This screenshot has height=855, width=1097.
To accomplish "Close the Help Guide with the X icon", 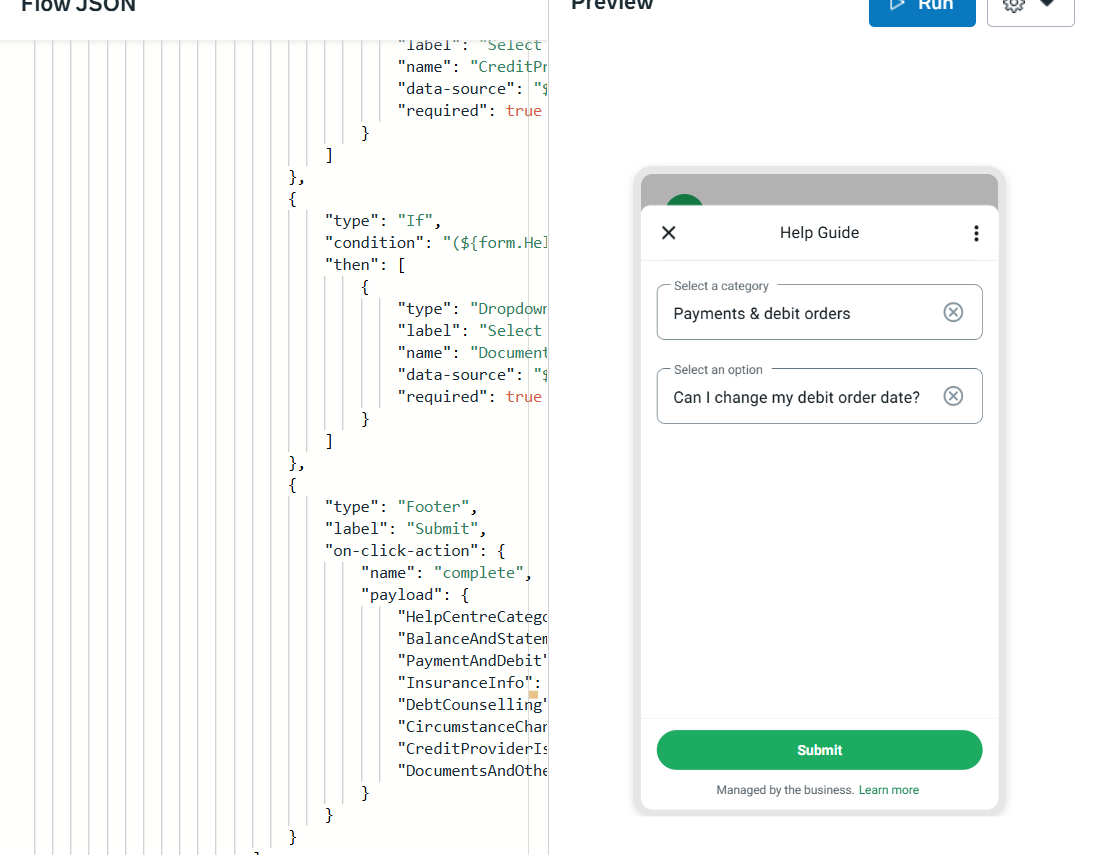I will [x=669, y=233].
